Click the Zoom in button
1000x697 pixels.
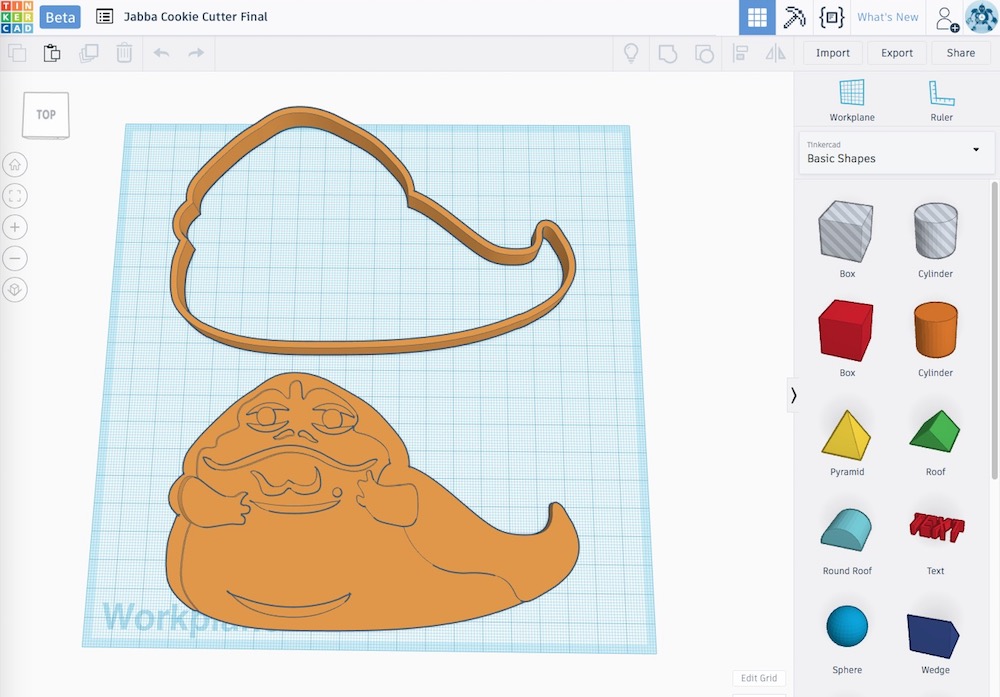pos(16,227)
